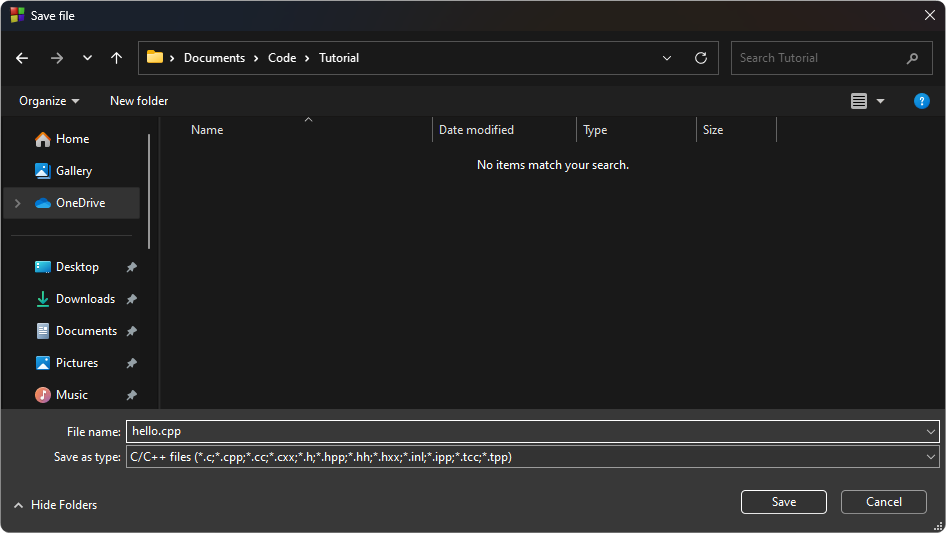Click the Save file dialog app icon
Viewport: 946px width, 533px height.
pos(17,16)
